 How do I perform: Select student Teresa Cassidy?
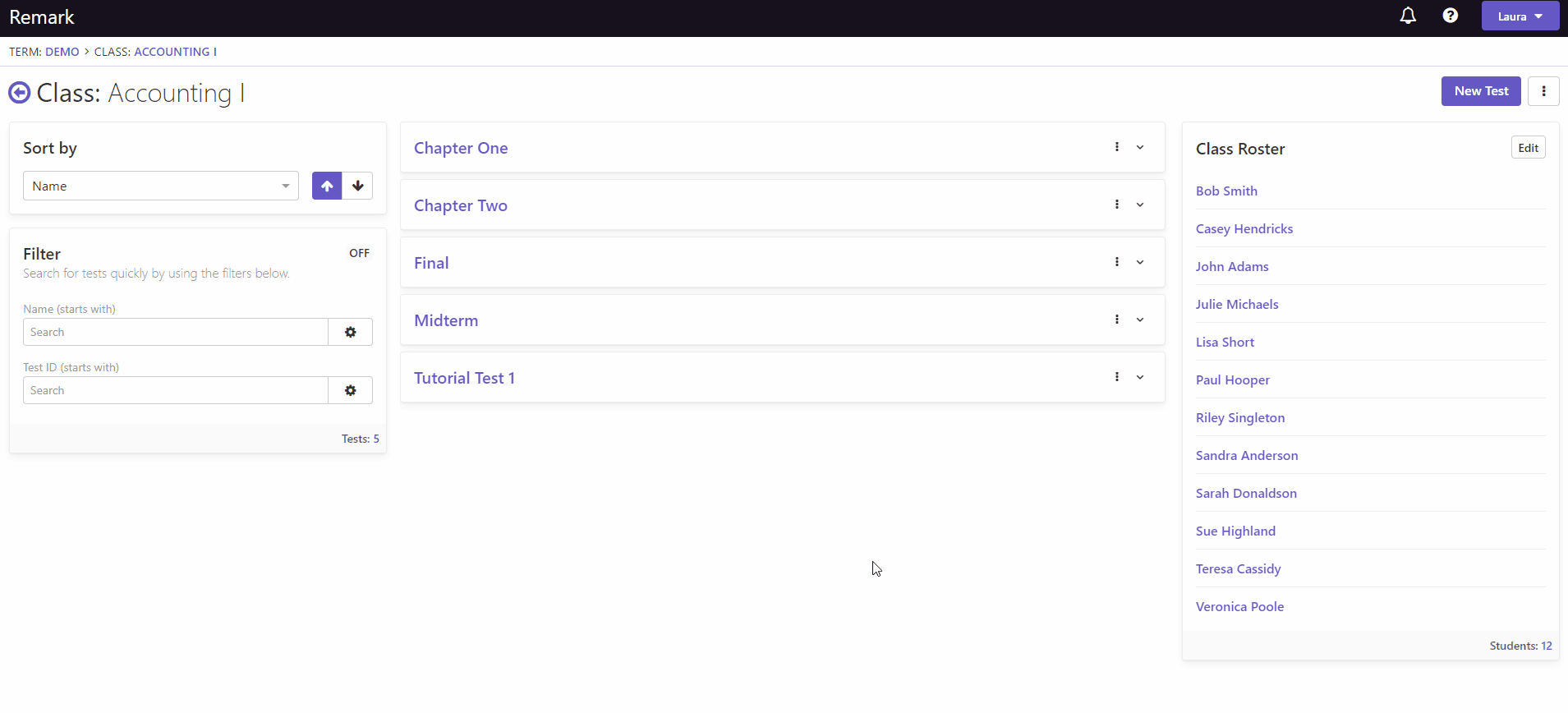click(1238, 568)
